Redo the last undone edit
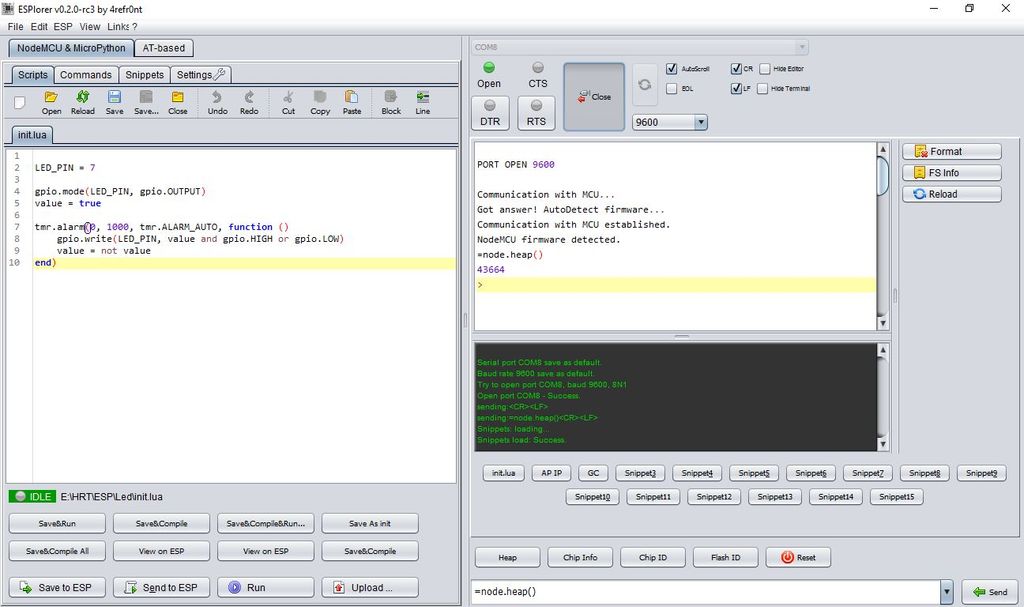This screenshot has height=607, width=1024. (249, 103)
